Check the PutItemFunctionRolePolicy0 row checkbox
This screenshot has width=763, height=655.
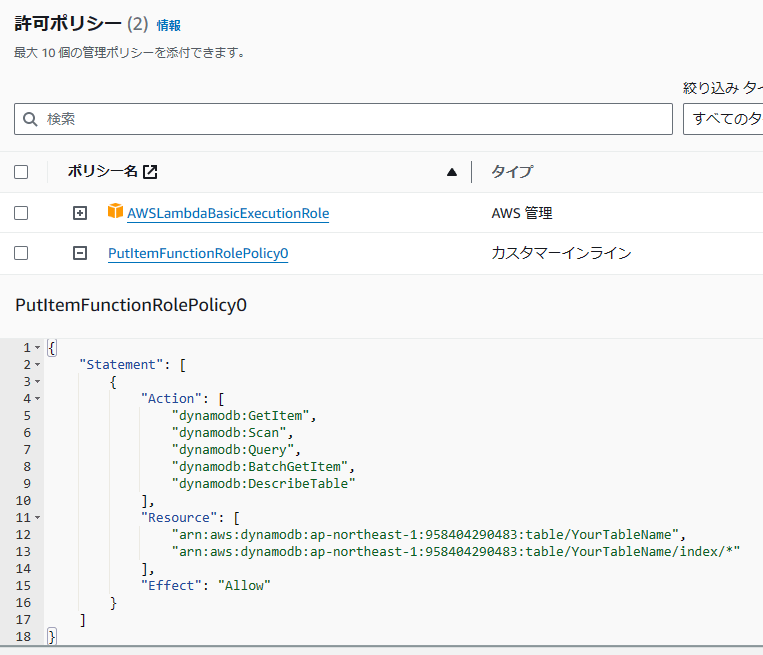tap(21, 254)
